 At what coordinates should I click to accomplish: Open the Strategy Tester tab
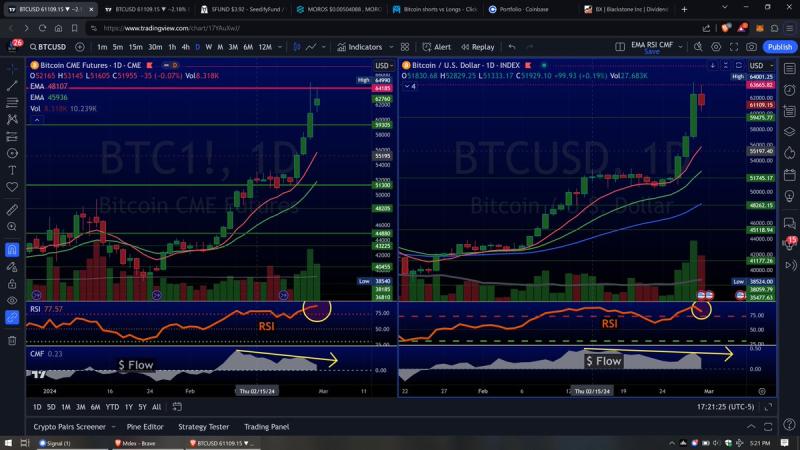[204, 427]
